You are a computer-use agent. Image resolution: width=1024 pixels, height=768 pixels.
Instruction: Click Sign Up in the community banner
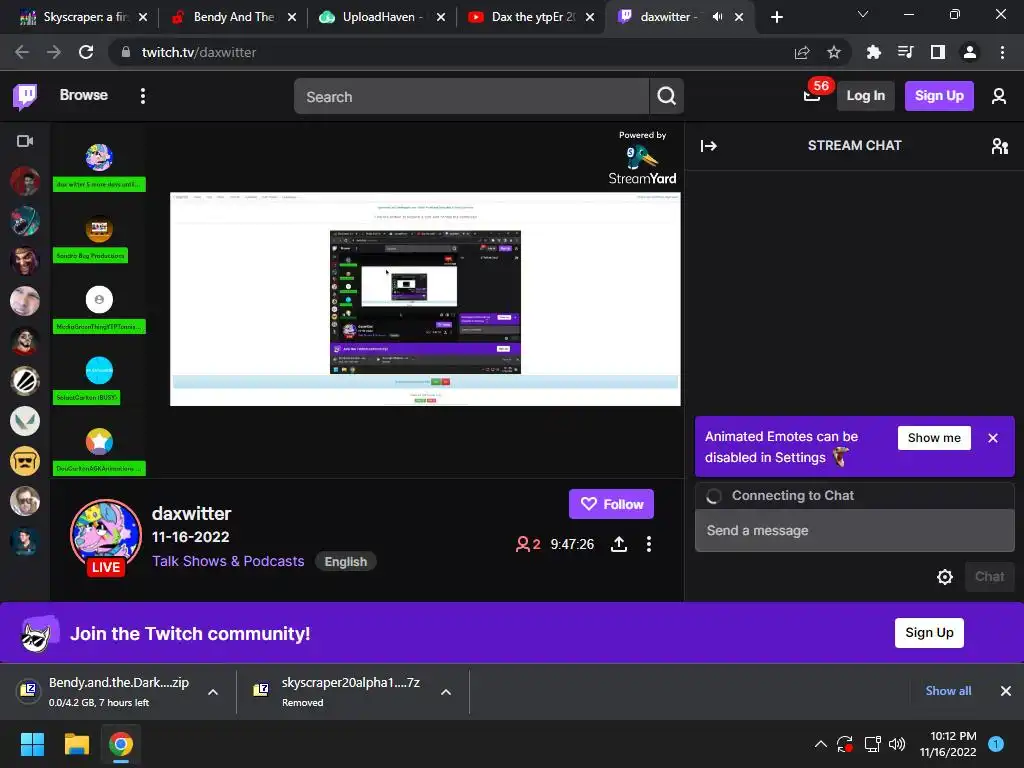tap(929, 633)
